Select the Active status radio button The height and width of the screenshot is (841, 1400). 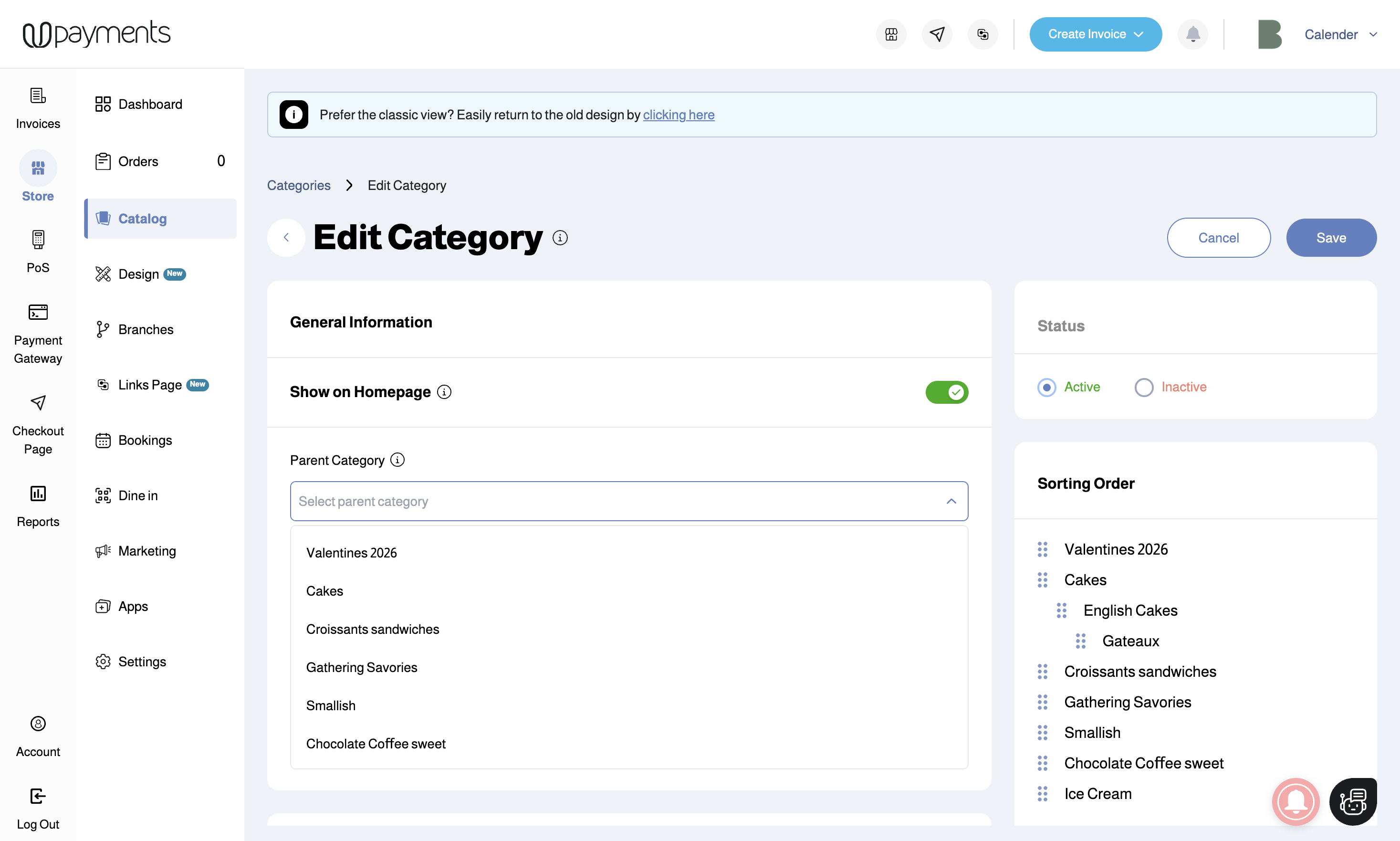click(x=1046, y=387)
